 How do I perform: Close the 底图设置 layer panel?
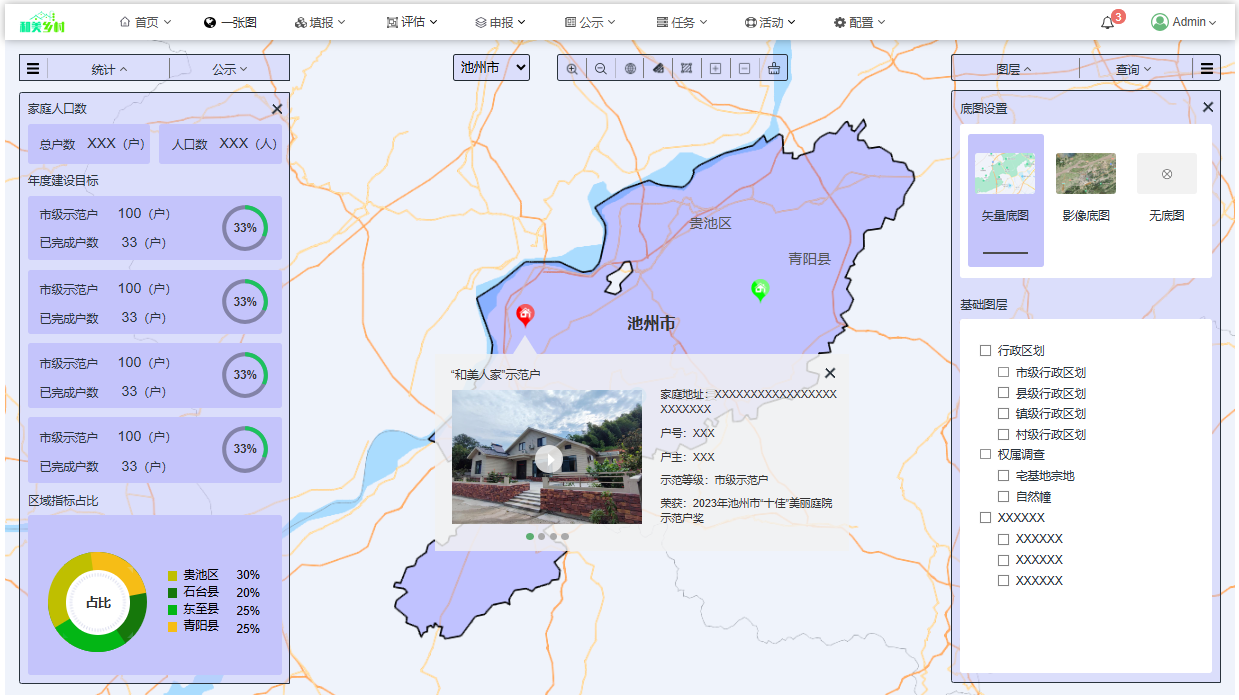click(x=1208, y=107)
